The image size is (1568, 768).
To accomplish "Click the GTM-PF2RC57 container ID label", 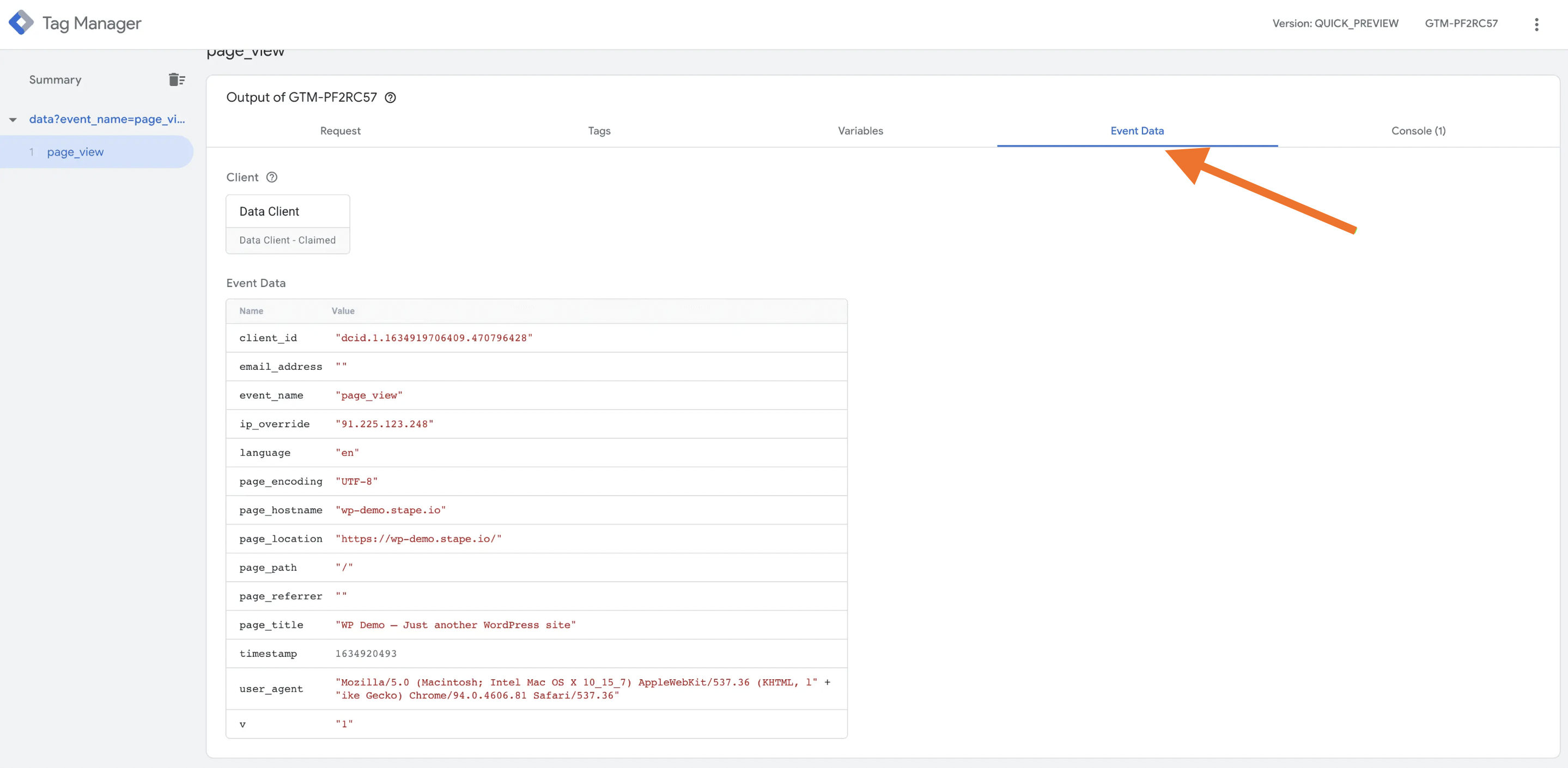I will tap(1461, 22).
